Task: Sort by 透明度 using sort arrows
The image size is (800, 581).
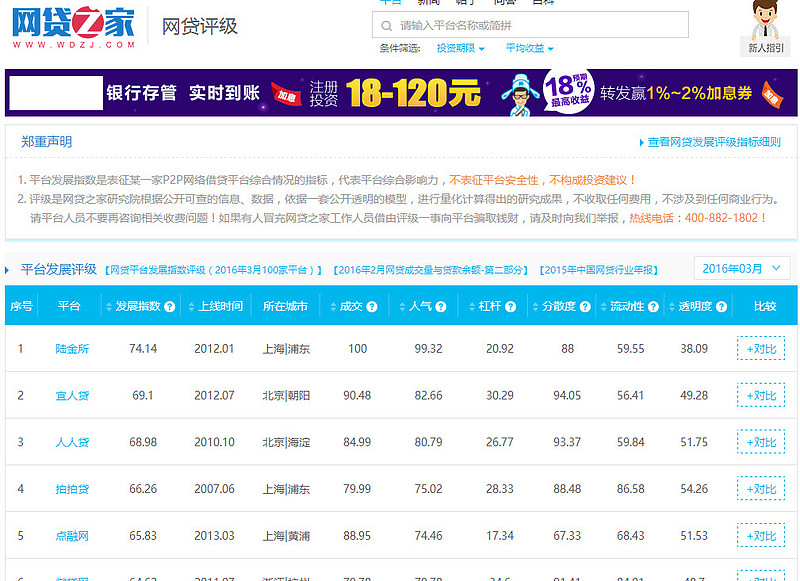Action: coord(672,307)
